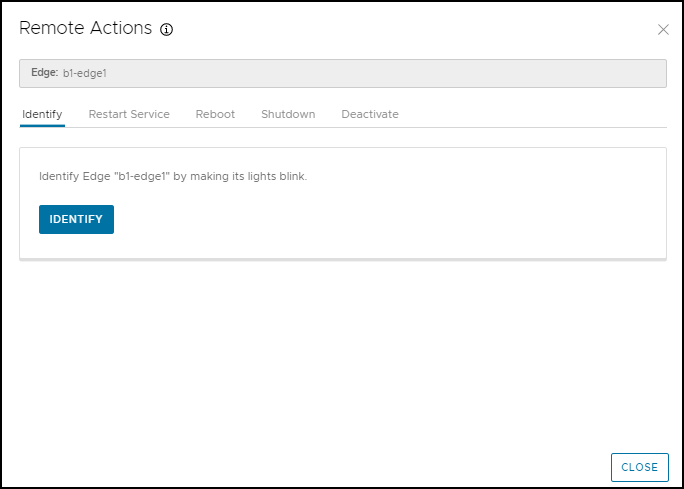Click the word "Service" in Restart Service tab

pyautogui.click(x=148, y=114)
